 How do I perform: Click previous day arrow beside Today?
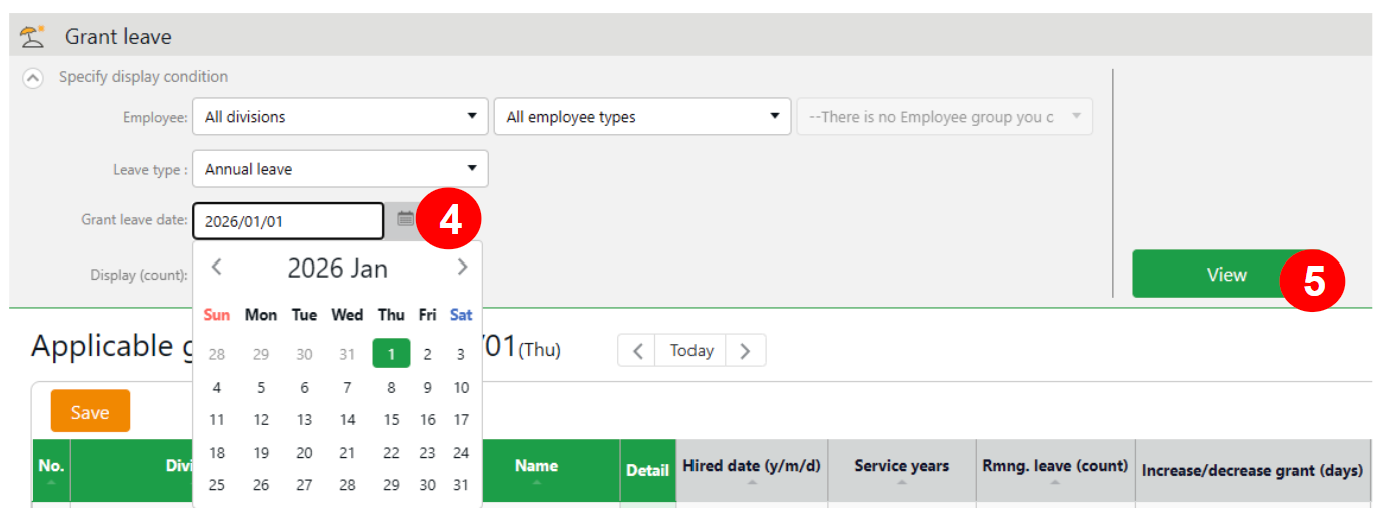636,351
